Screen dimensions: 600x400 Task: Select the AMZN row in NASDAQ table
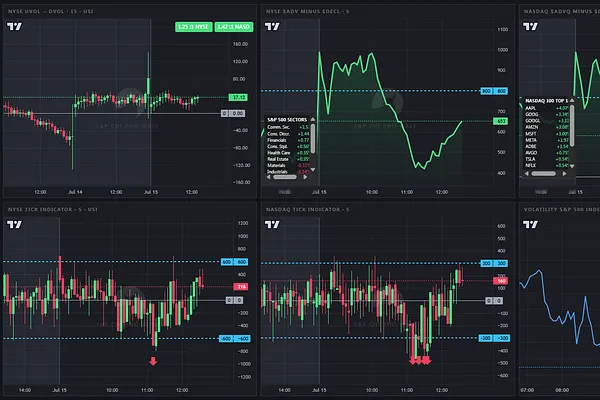[546, 127]
